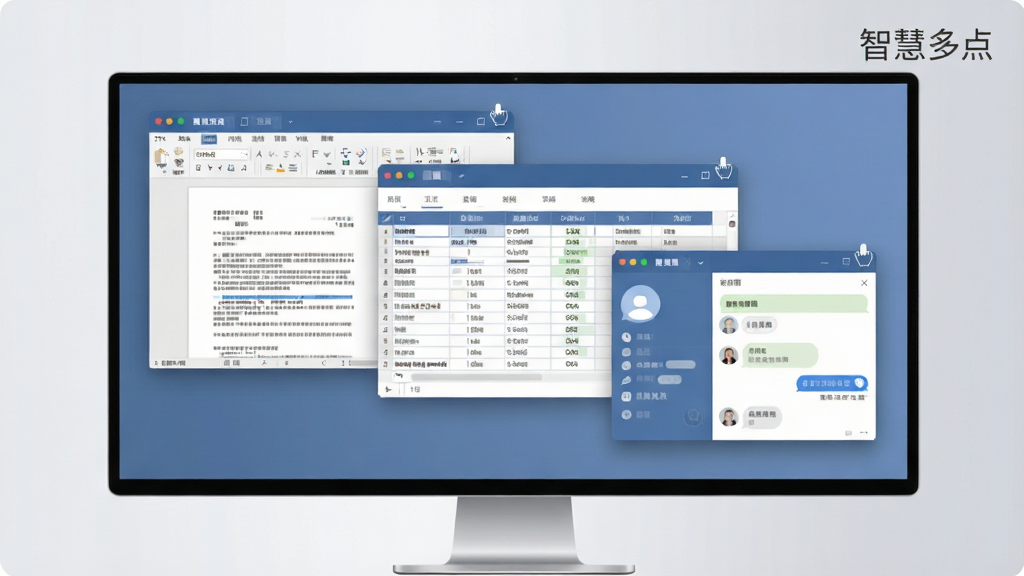Viewport: 1024px width, 576px height.
Task: Click the sheet navigation arrow at the spreadsheet's bottom-left
Action: click(389, 389)
